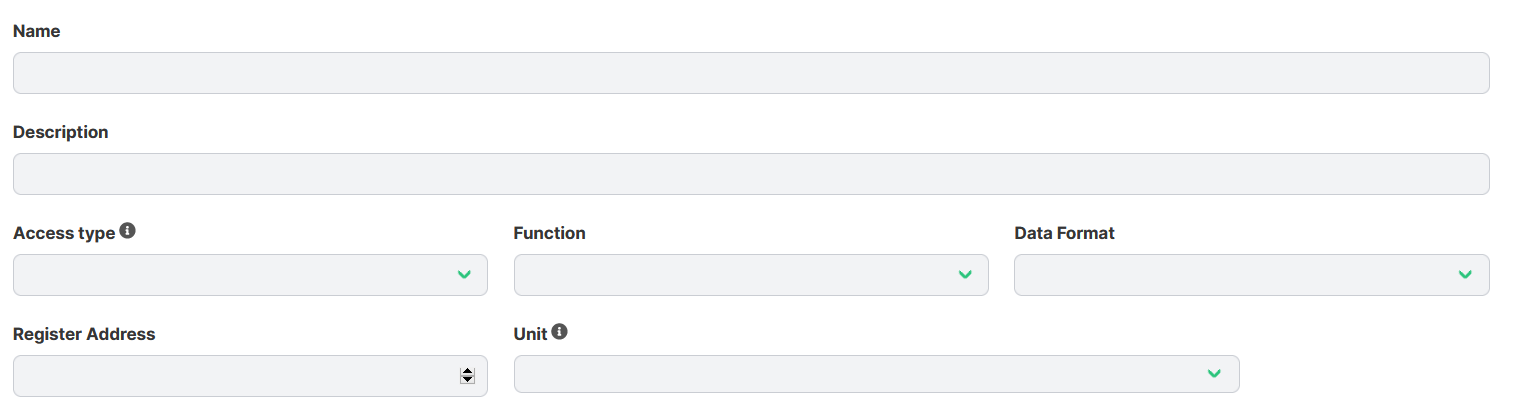The image size is (1524, 405).
Task: Focus the Name text field
Action: (x=751, y=73)
